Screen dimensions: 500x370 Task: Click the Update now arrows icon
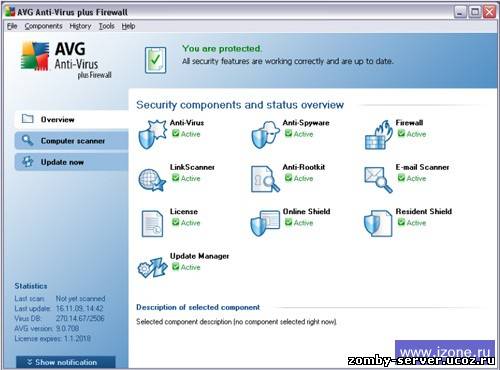point(28,162)
